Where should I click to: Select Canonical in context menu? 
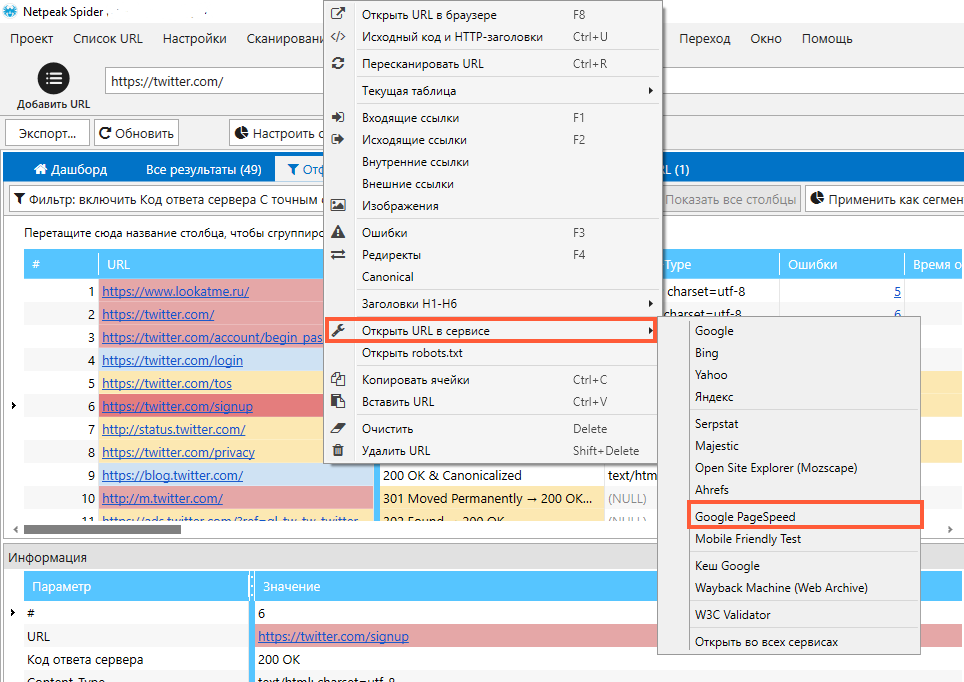click(x=387, y=277)
